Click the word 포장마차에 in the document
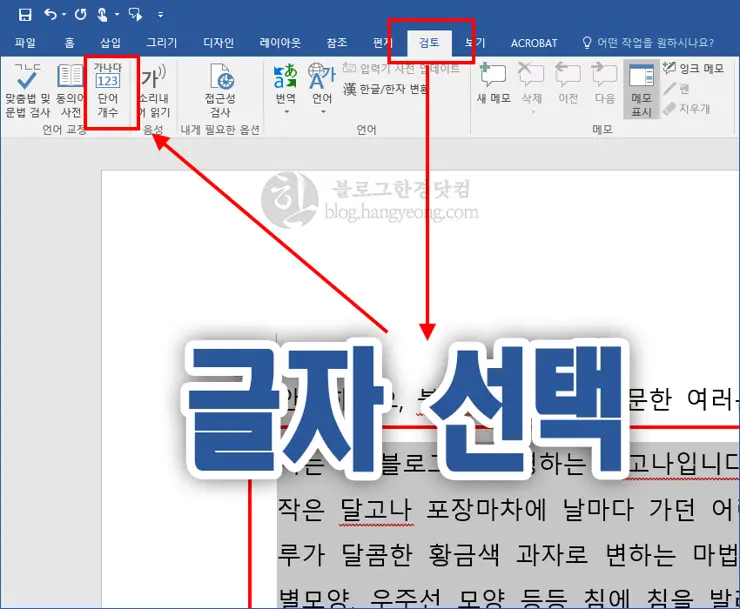The height and width of the screenshot is (609, 740). 486,509
